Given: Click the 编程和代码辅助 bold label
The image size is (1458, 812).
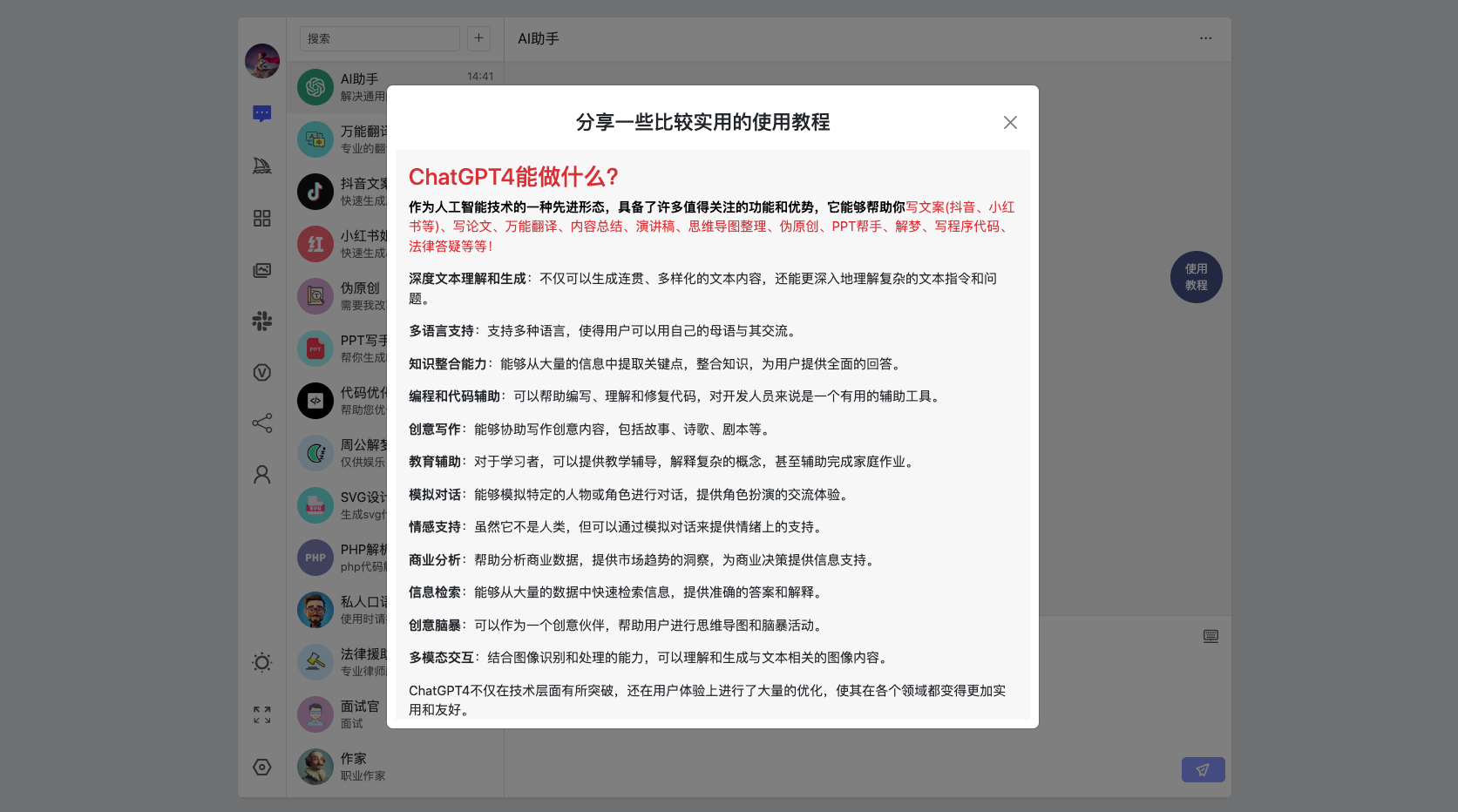Looking at the screenshot, I should click(454, 396).
